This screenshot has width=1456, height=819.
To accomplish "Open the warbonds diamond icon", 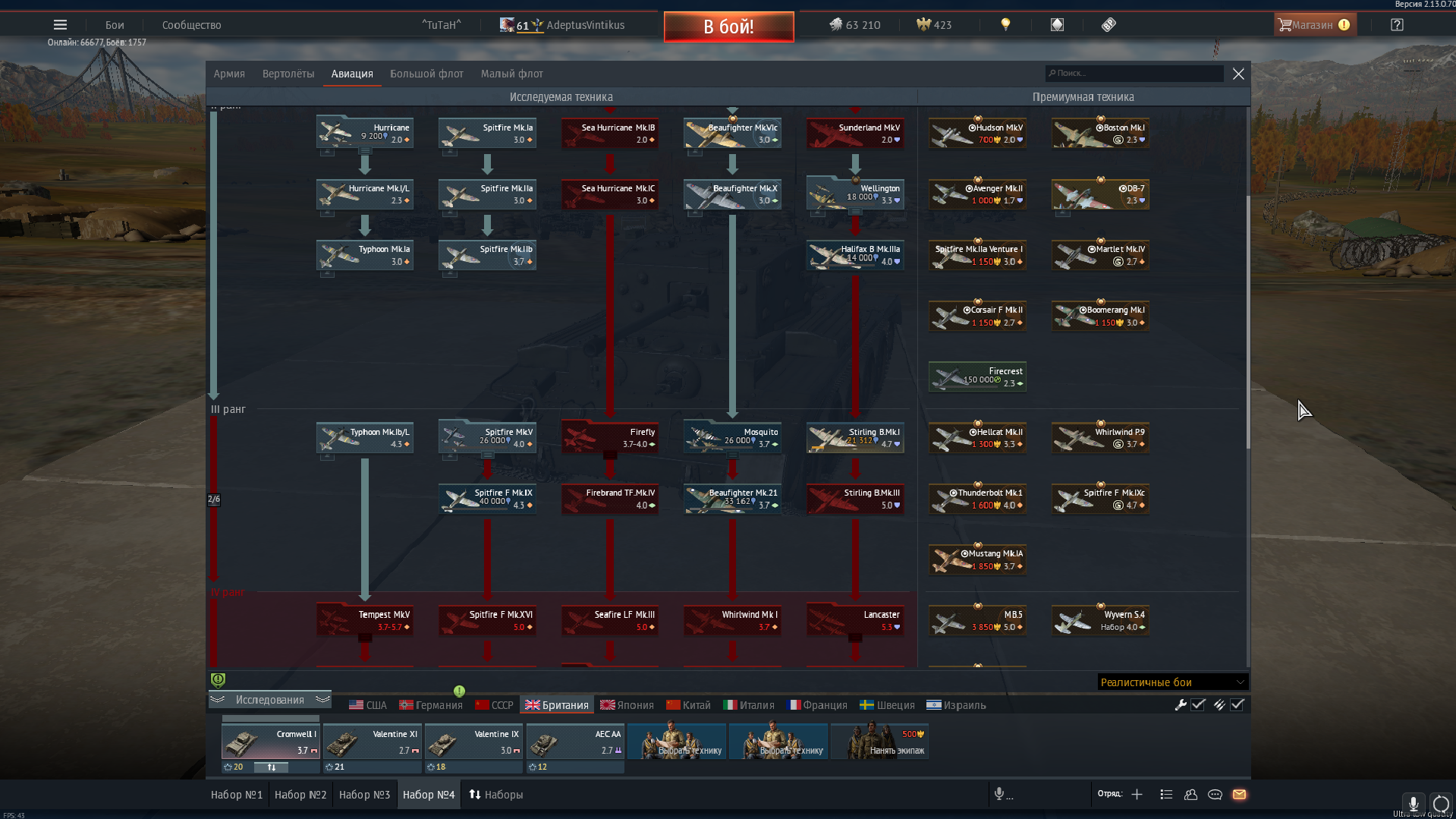I will [x=1057, y=25].
